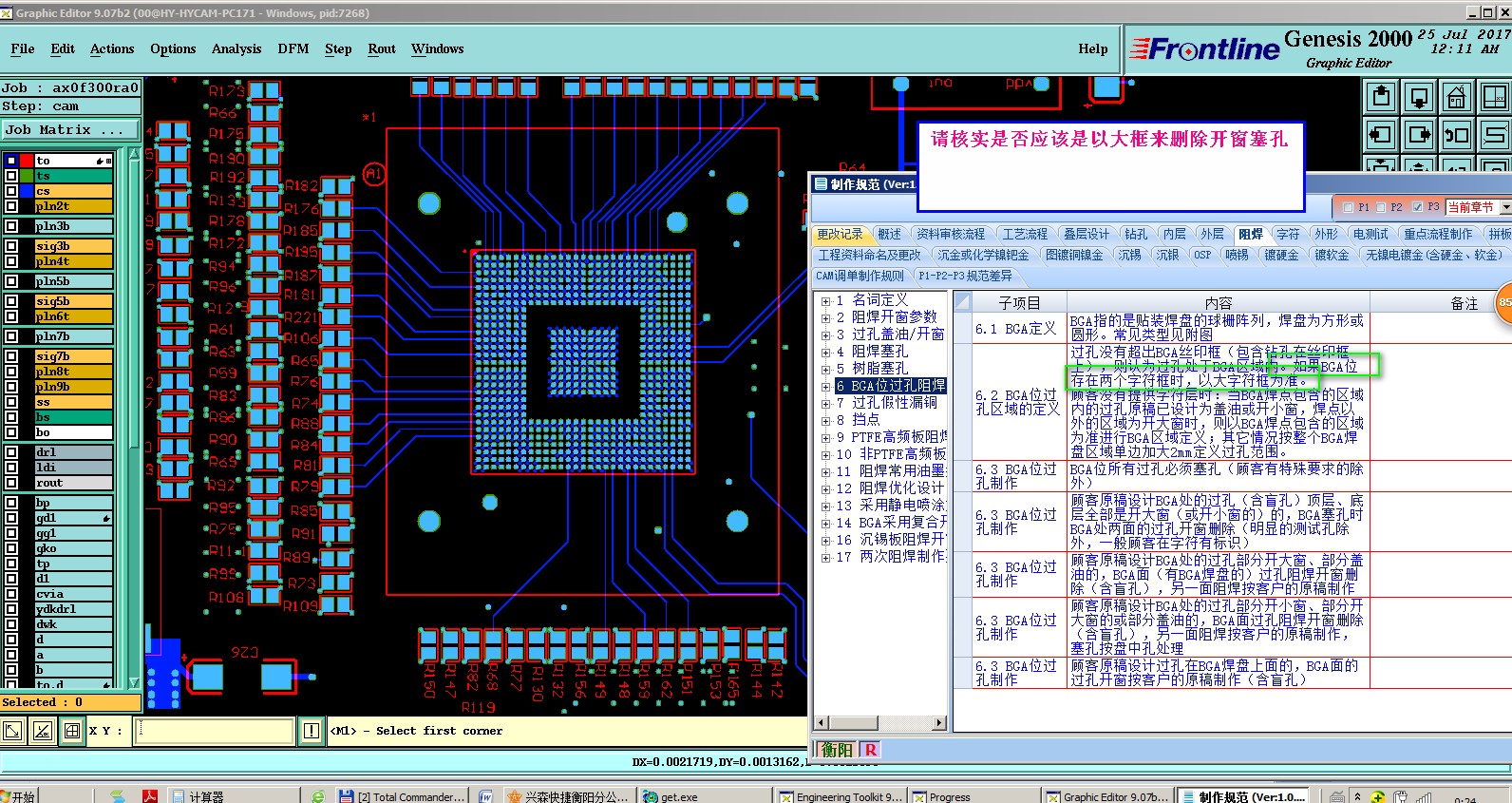Expand tree item 1 名词定义
This screenshot has height=803, width=1512.
point(825,301)
